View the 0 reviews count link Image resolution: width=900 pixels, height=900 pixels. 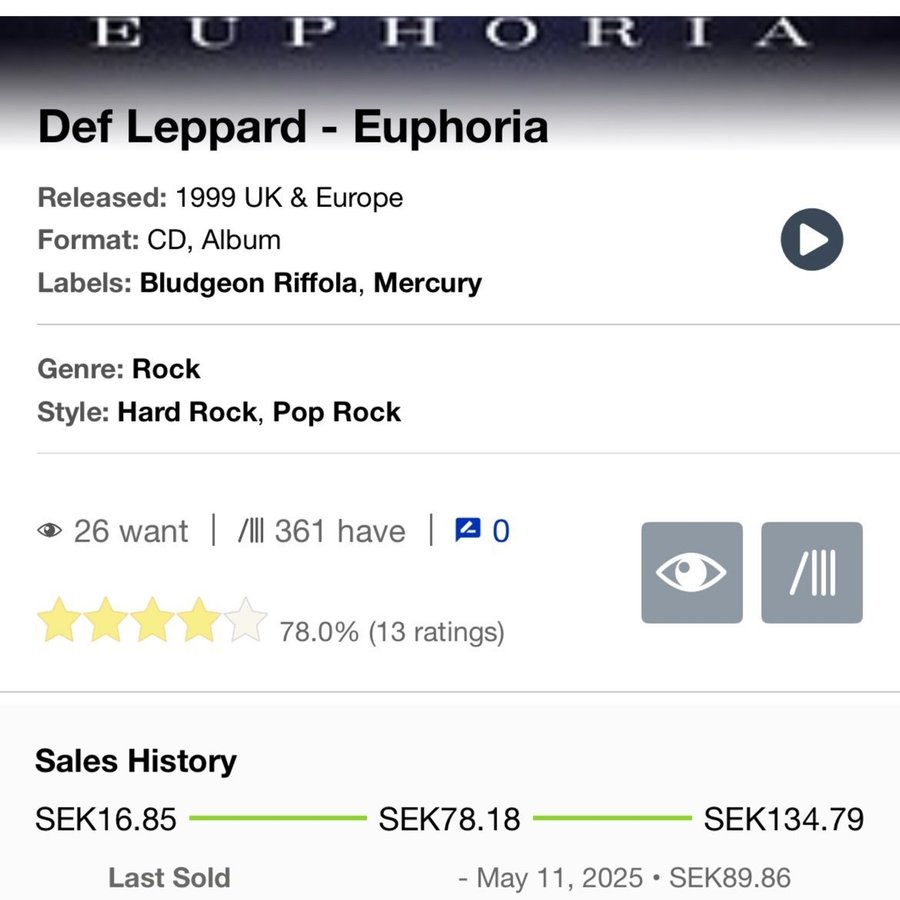point(501,531)
